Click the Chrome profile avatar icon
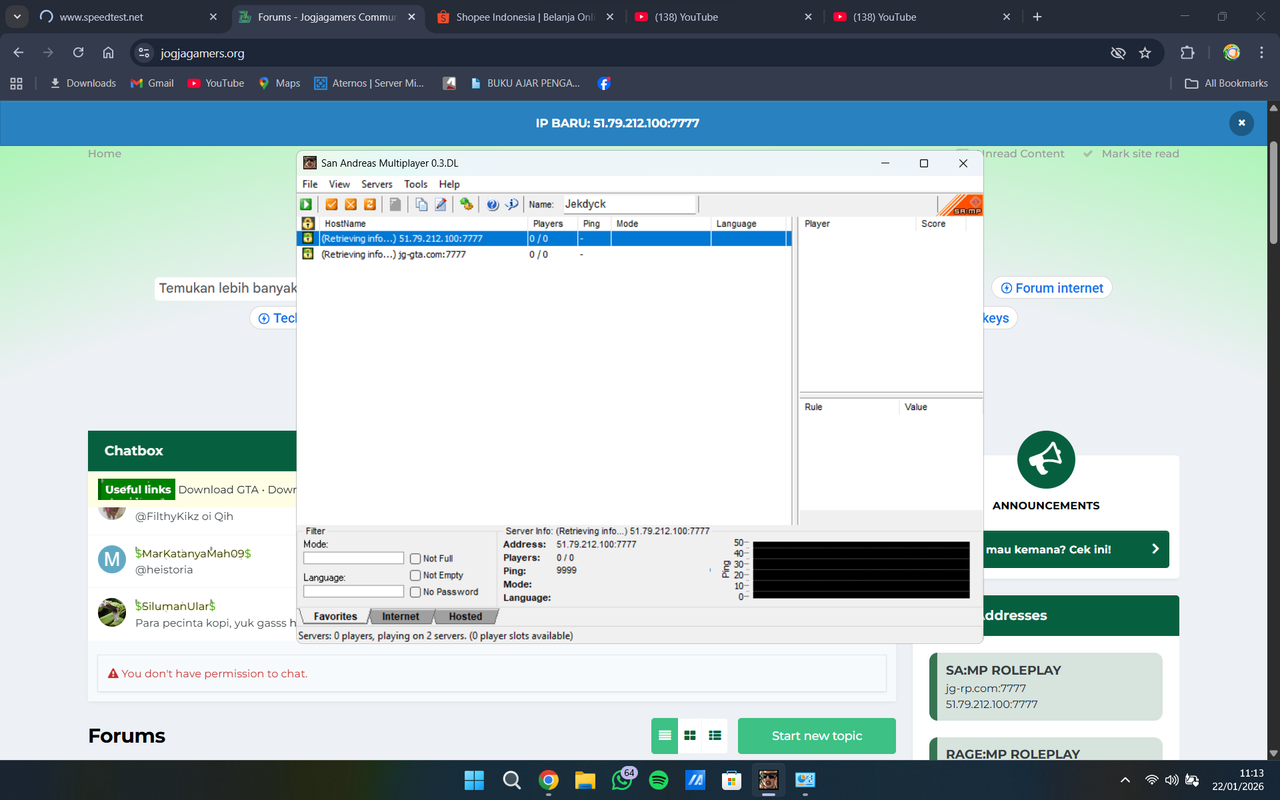Viewport: 1280px width, 800px height. pos(1232,53)
